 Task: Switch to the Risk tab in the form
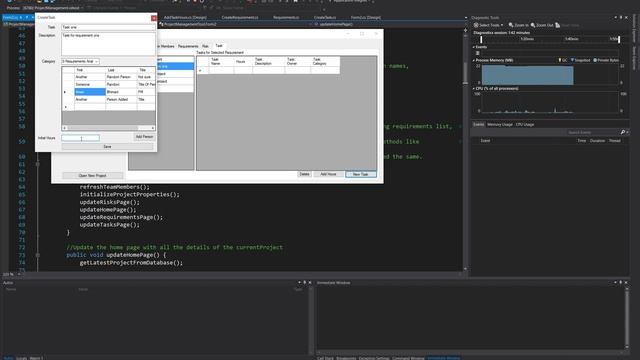[205, 46]
